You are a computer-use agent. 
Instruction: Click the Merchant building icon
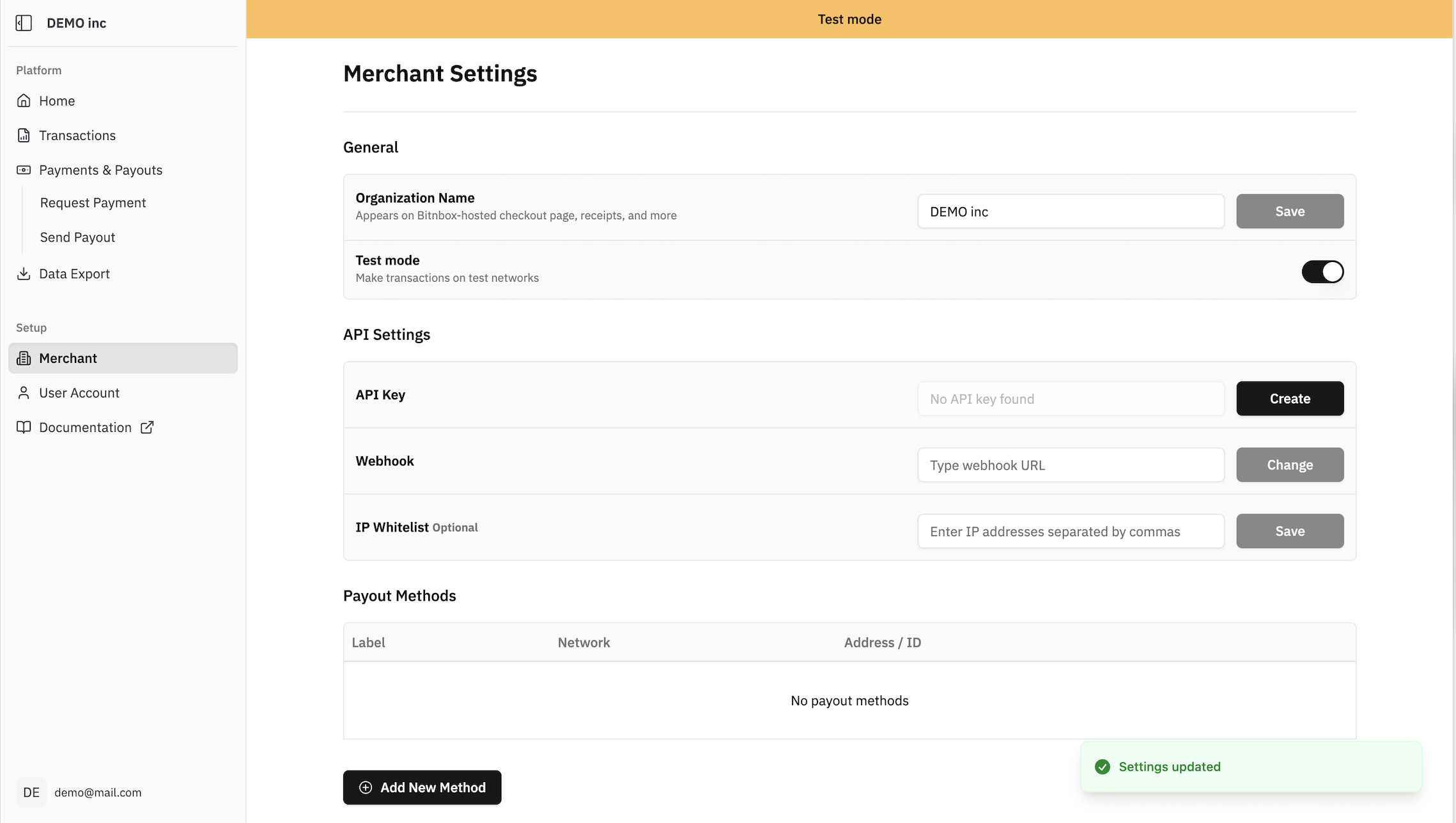click(24, 358)
